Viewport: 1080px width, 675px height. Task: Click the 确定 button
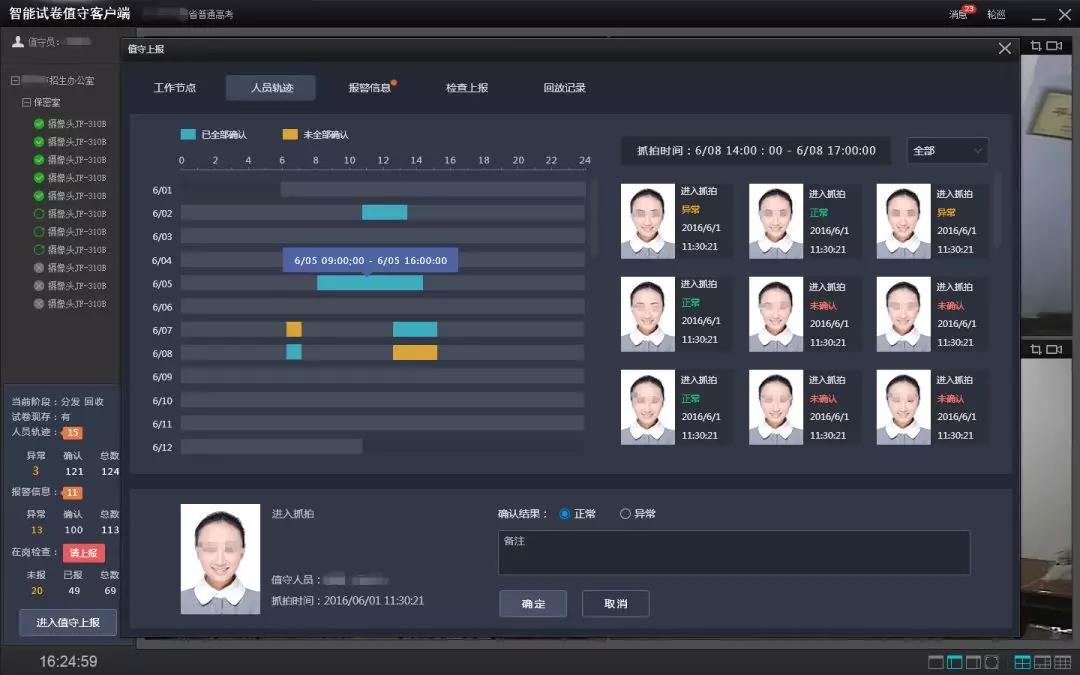click(x=533, y=604)
